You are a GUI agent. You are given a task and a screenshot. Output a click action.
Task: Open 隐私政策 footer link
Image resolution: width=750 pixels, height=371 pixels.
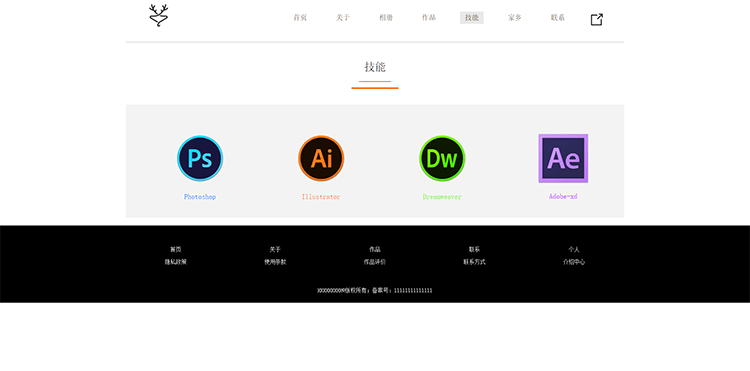tap(176, 262)
